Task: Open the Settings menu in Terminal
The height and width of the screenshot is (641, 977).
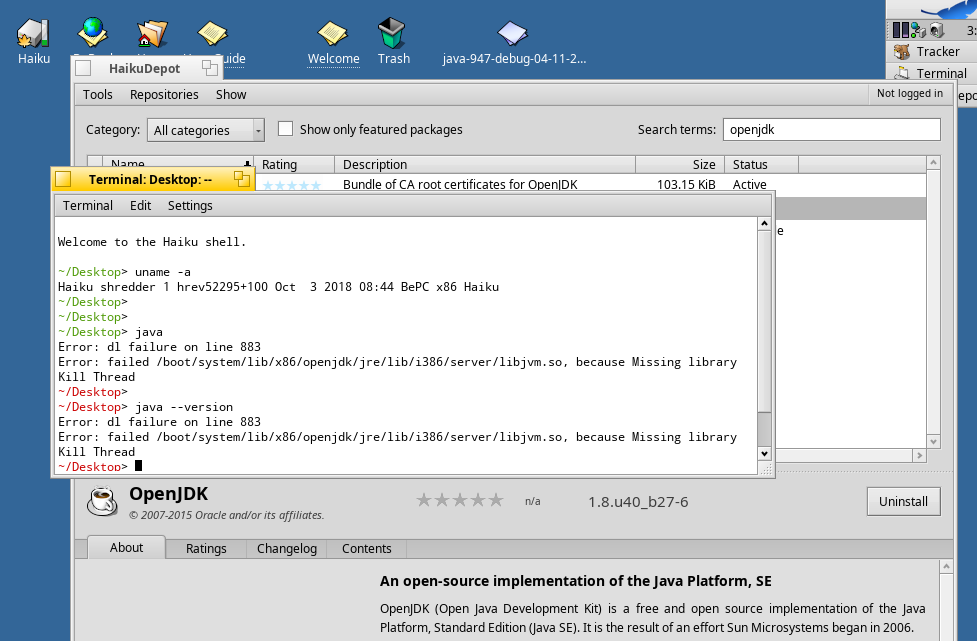Action: (190, 206)
